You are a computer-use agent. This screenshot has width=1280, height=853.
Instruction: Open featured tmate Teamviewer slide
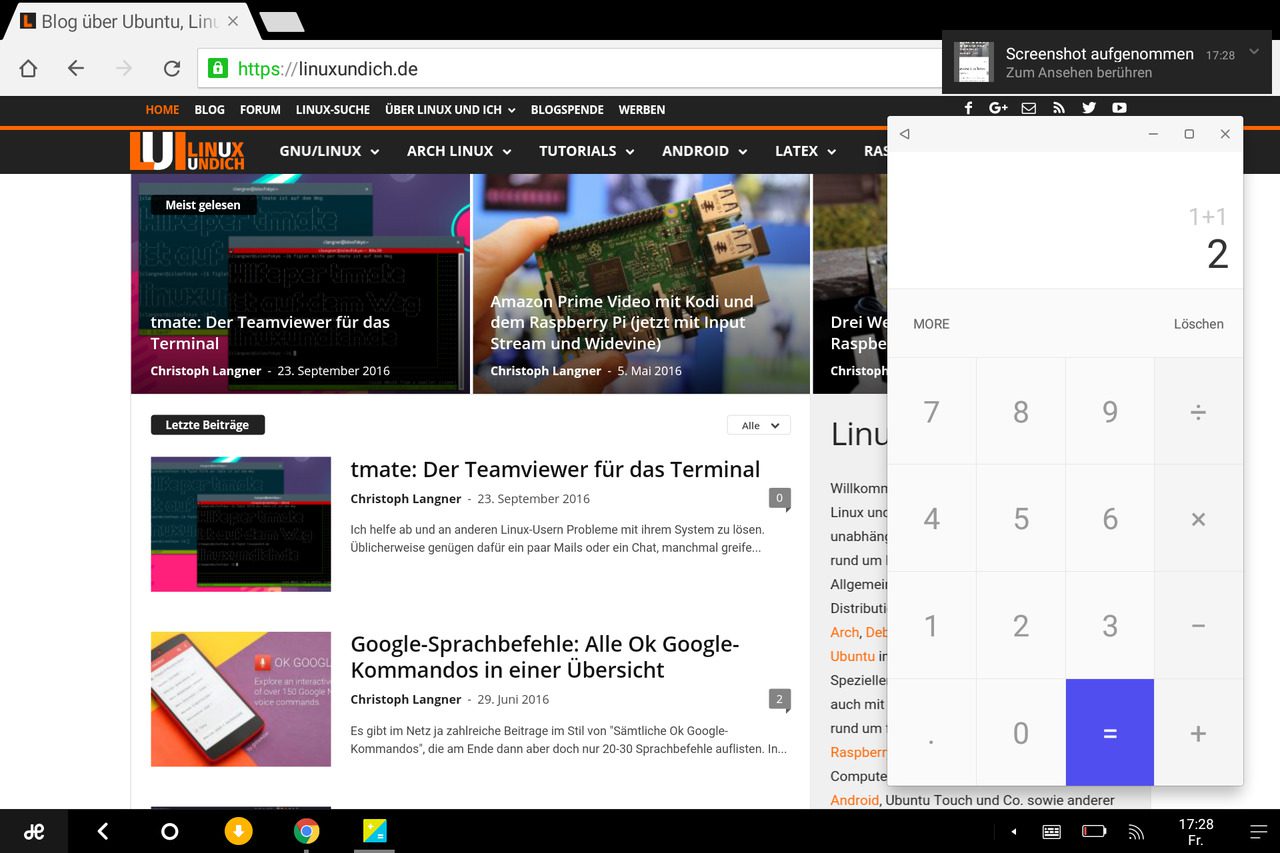point(300,284)
